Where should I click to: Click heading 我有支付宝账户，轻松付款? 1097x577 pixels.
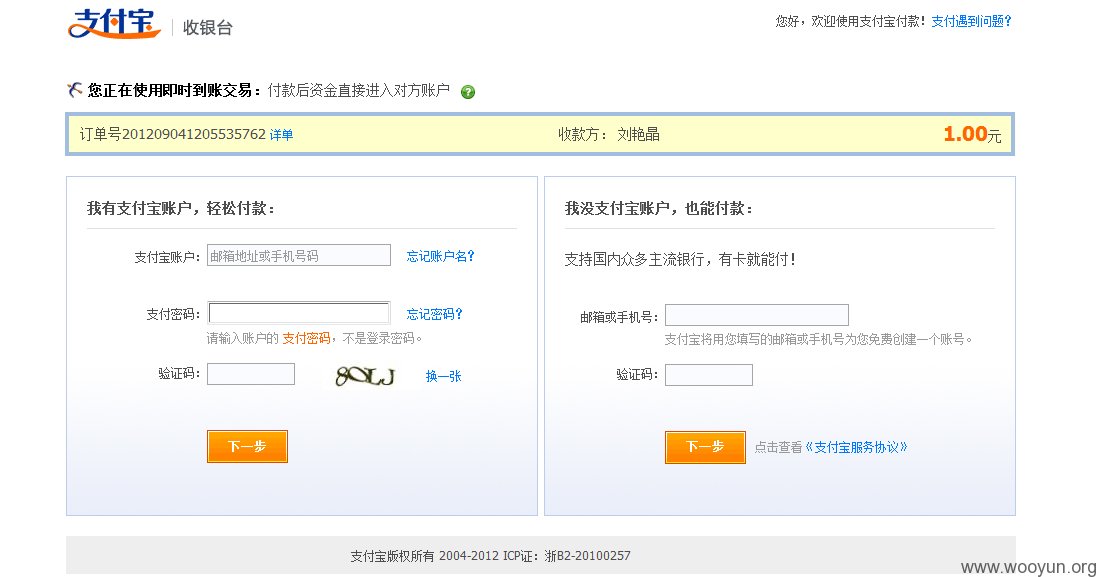pos(181,208)
